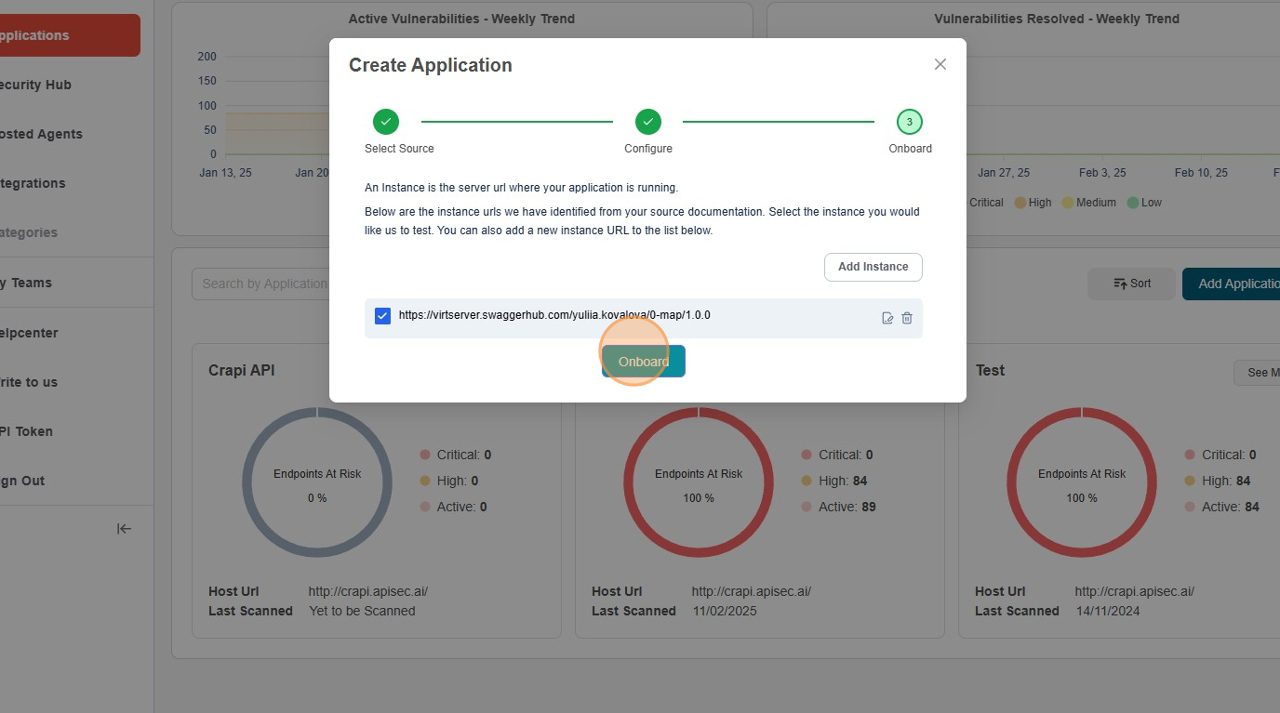Delete the instance URL with the trash icon
Viewport: 1280px width, 713px height.
907,318
